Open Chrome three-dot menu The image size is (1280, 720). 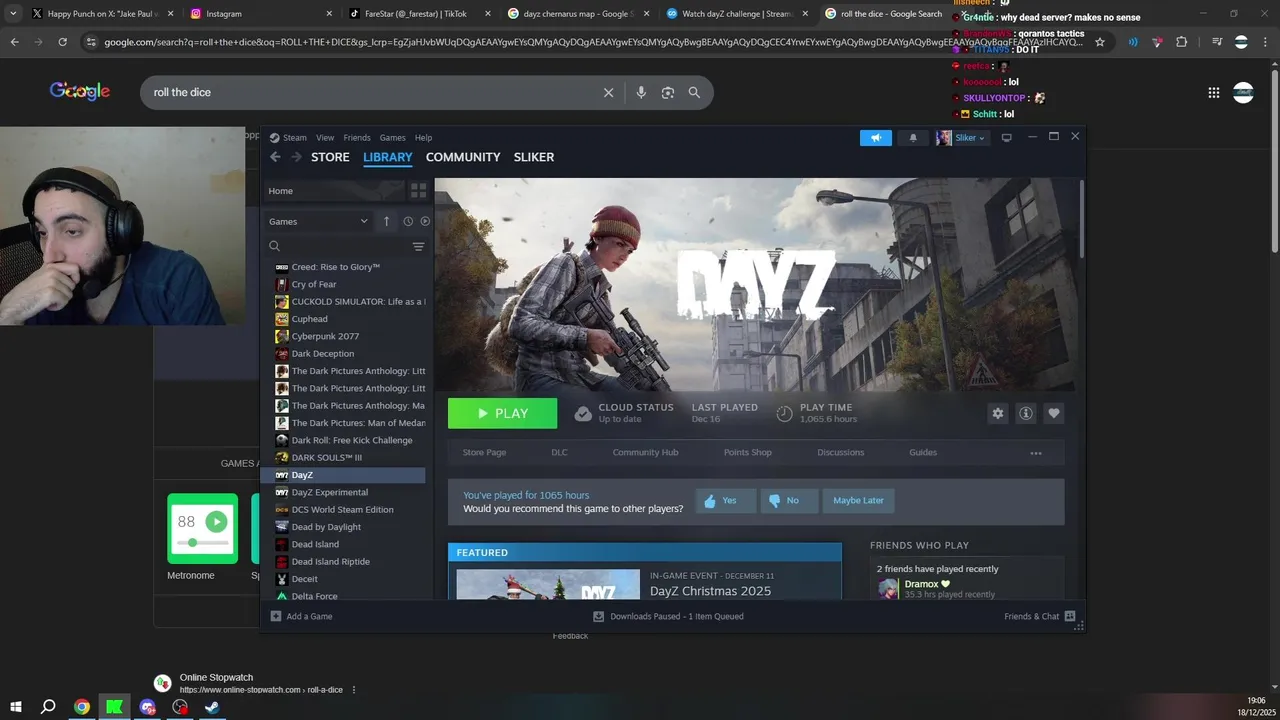[x=1267, y=42]
